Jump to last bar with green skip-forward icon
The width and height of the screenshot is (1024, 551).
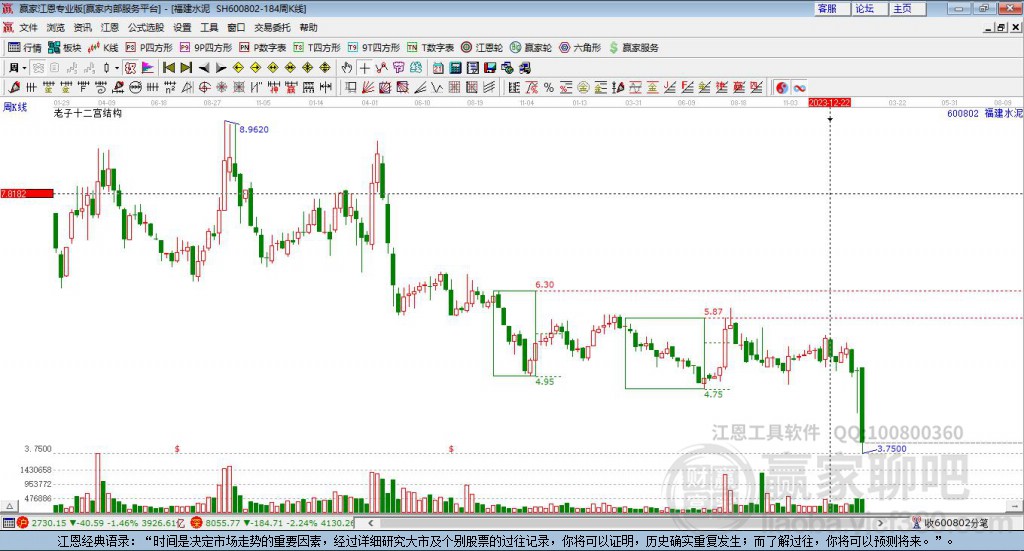pos(186,68)
